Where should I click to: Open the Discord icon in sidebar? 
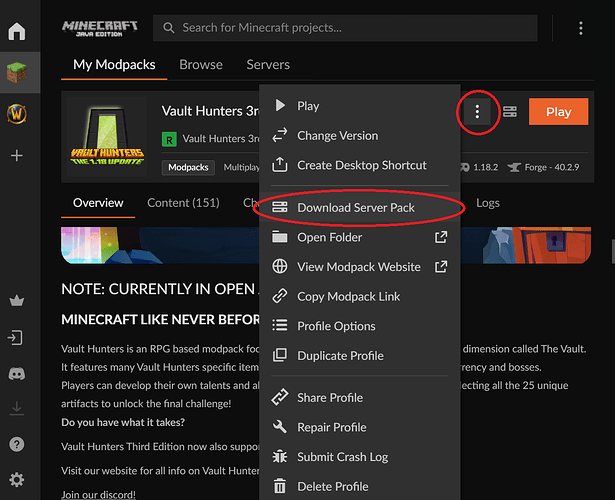tap(16, 374)
